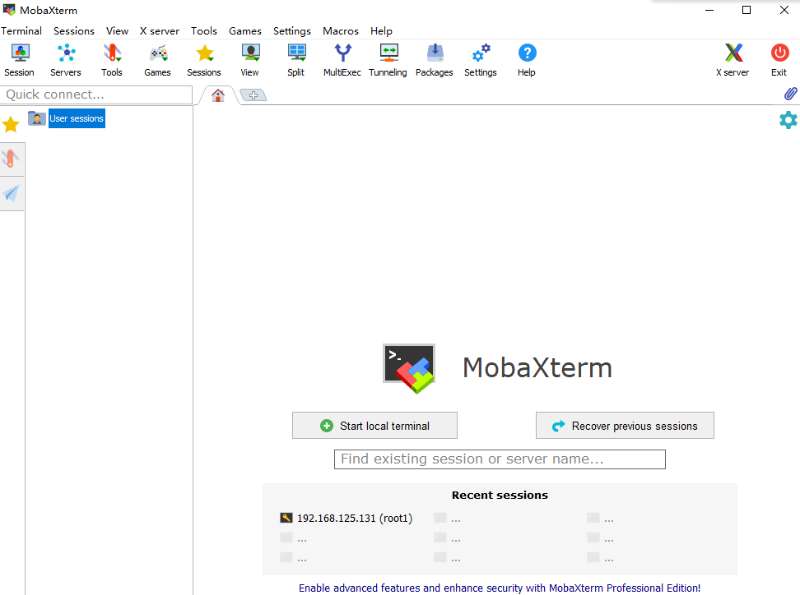This screenshot has width=800, height=595.
Task: Open the View menu
Action: click(x=117, y=31)
